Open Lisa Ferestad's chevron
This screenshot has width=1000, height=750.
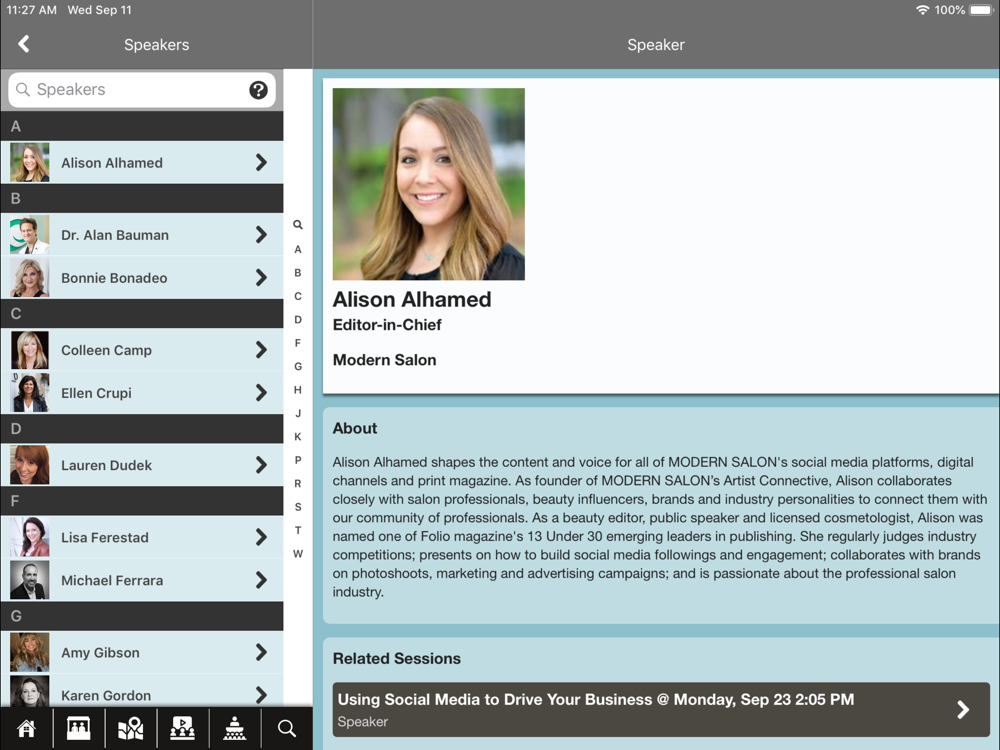click(x=261, y=537)
